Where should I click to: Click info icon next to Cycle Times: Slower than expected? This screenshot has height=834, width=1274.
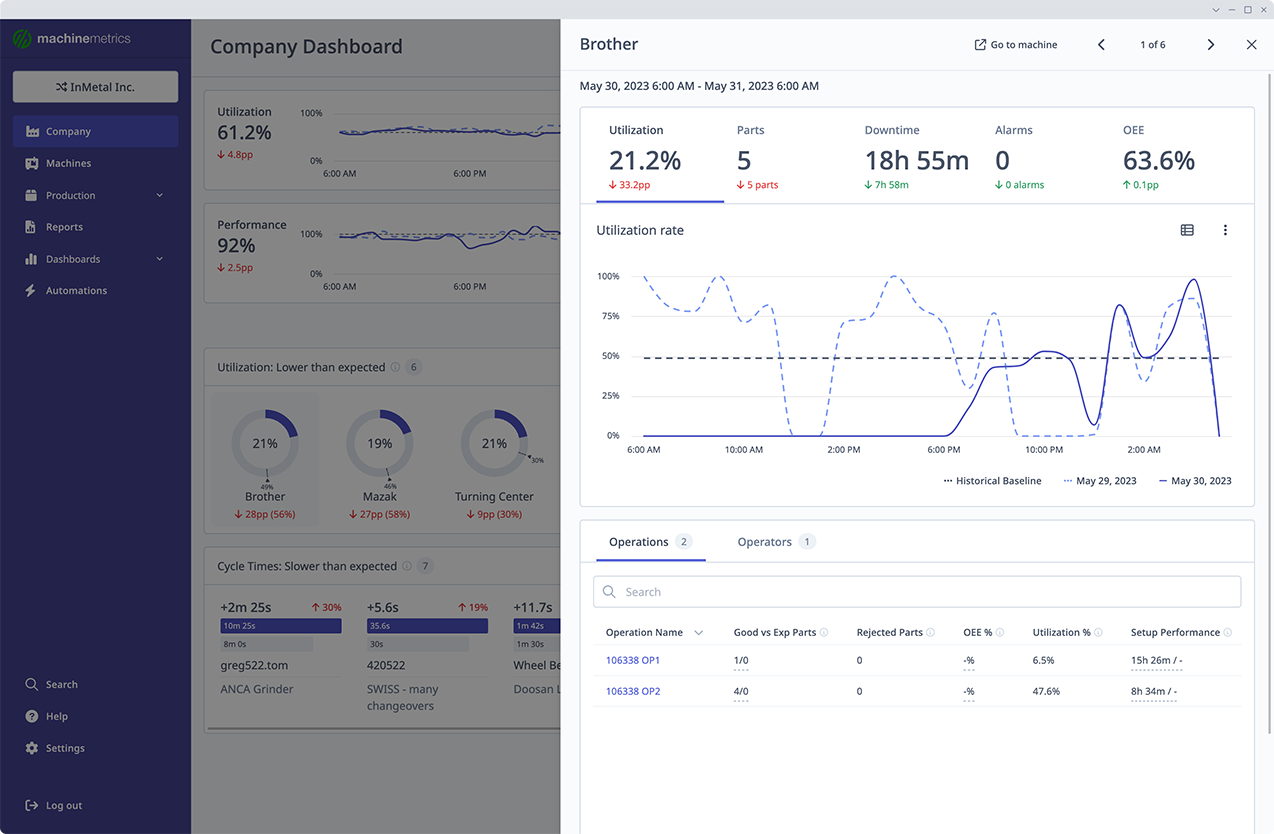coord(407,566)
